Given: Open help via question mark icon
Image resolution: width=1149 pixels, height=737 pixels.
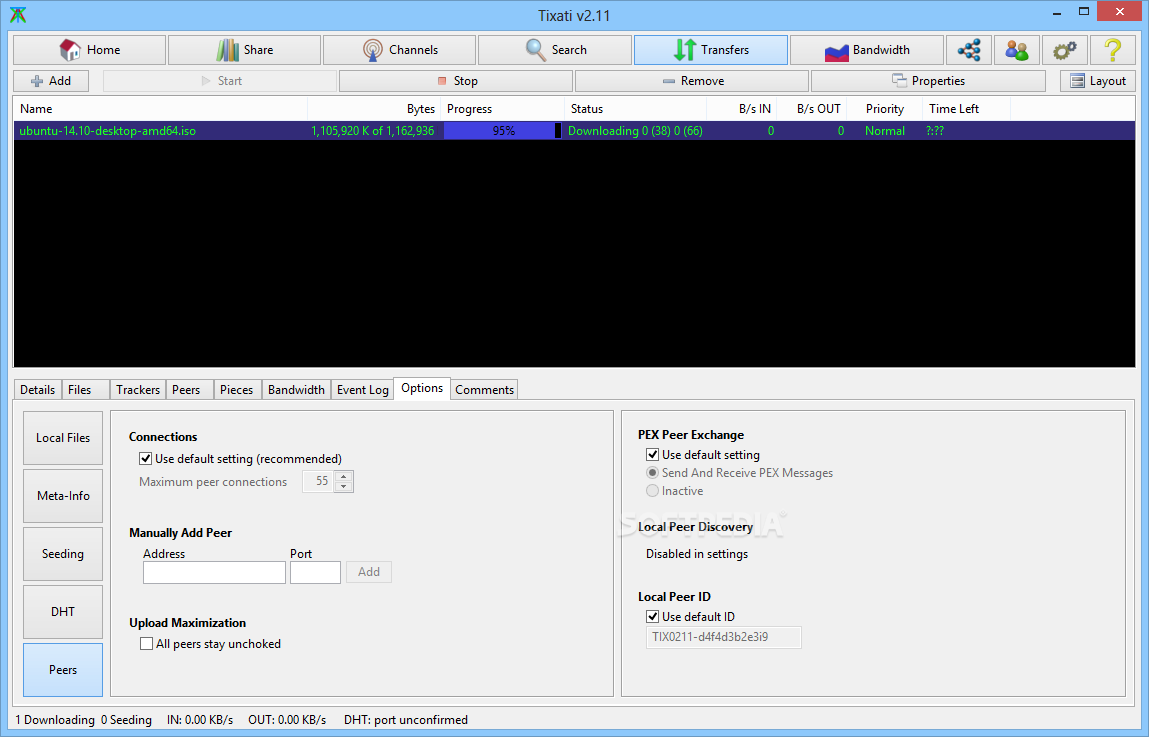Looking at the screenshot, I should click(1112, 50).
